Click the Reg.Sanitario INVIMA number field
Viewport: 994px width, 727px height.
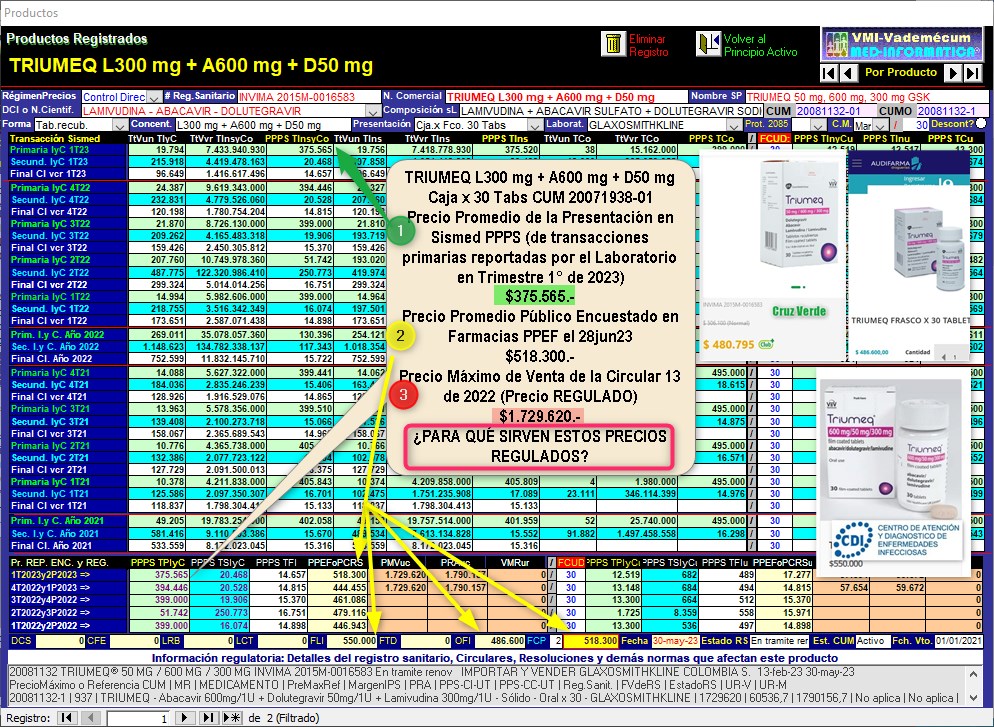(308, 97)
